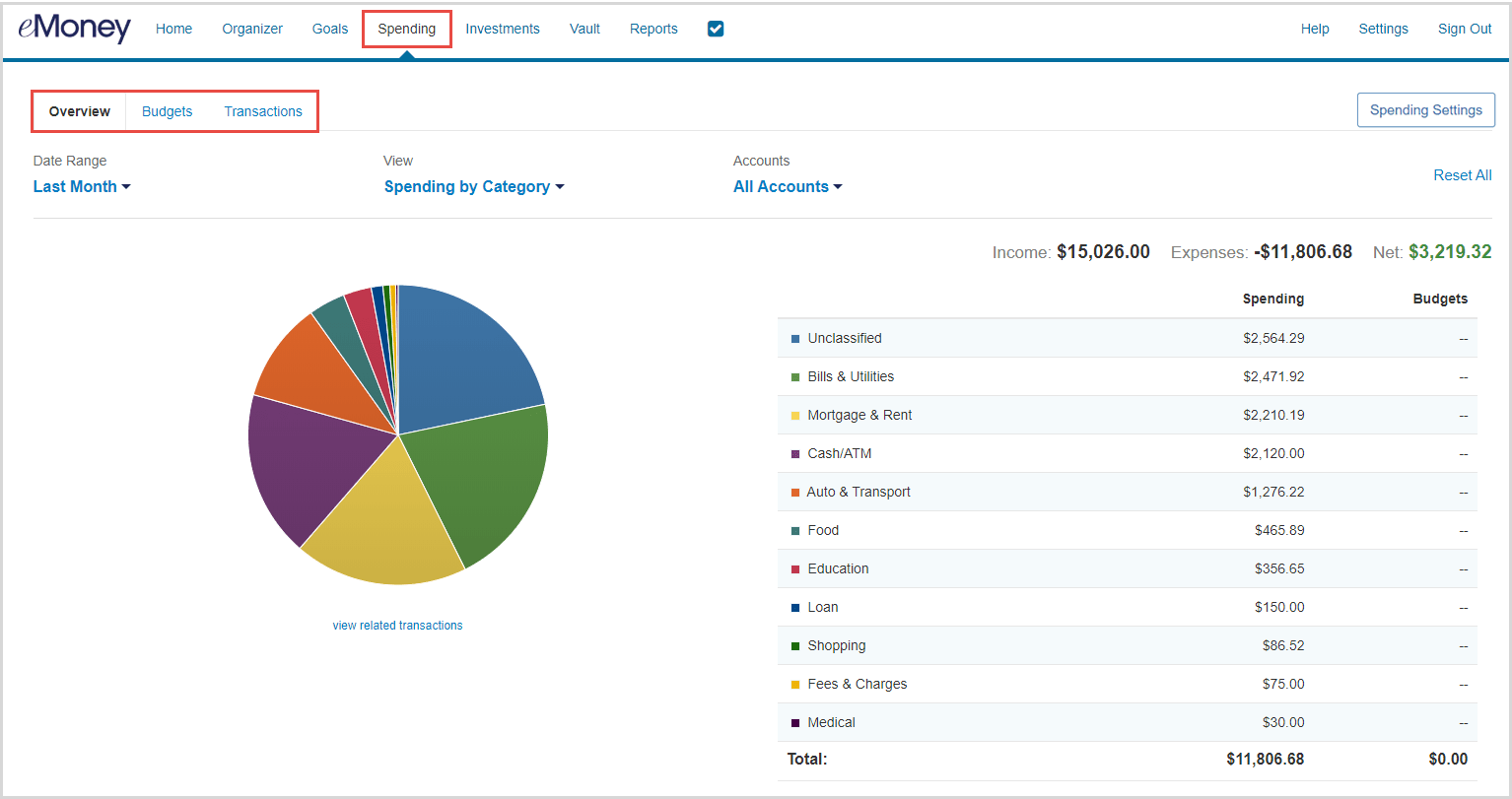1512x799 pixels.
Task: Click the Cash/ATM purple category marker
Action: (794, 453)
